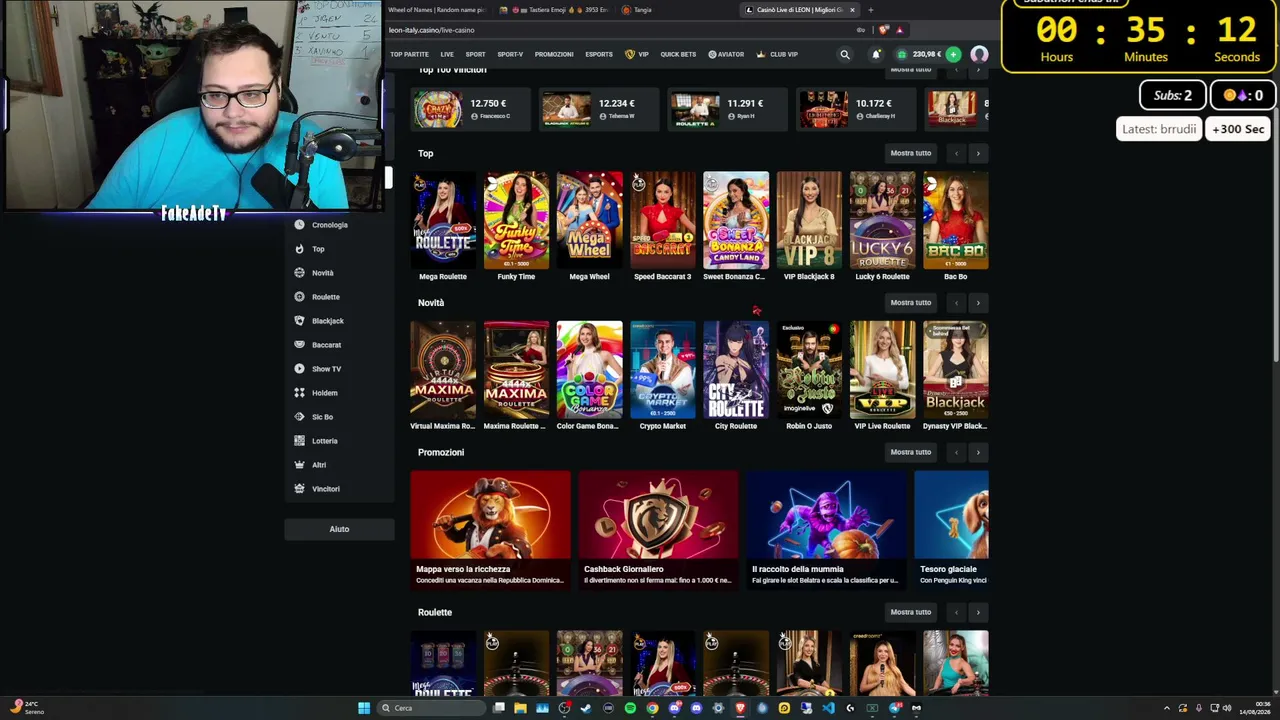Open the QUICK BETS menu item

678,54
